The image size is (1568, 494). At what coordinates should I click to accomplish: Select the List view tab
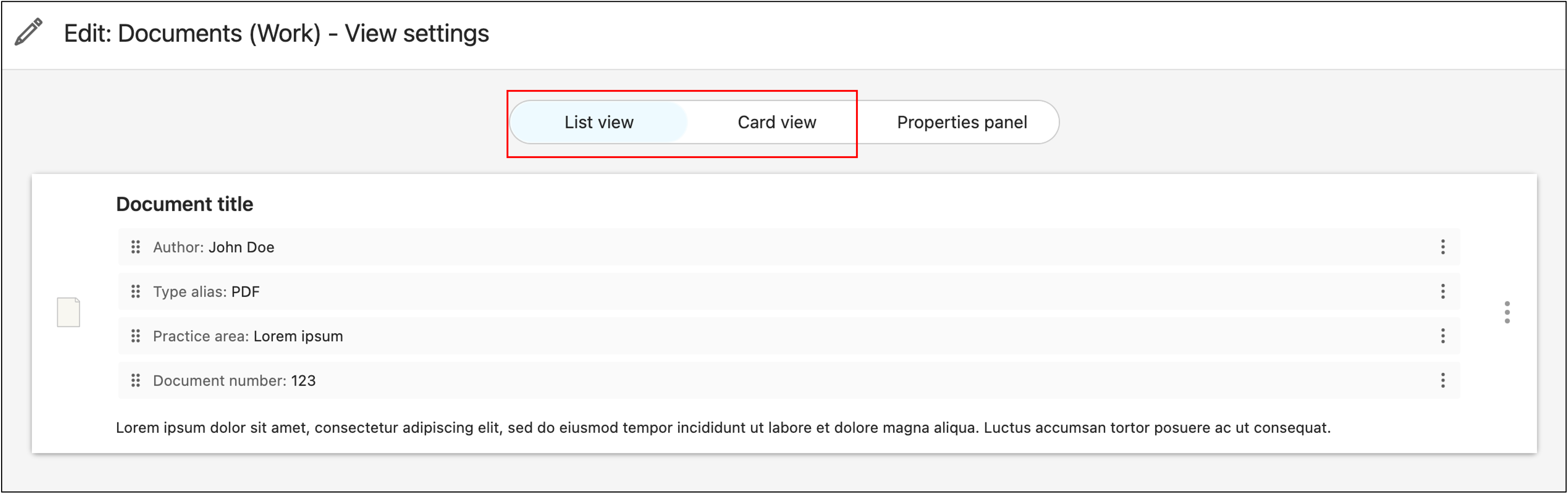click(x=598, y=122)
